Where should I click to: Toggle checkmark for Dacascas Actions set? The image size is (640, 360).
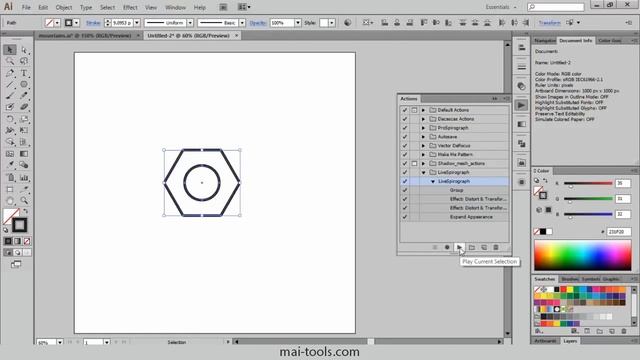point(404,119)
